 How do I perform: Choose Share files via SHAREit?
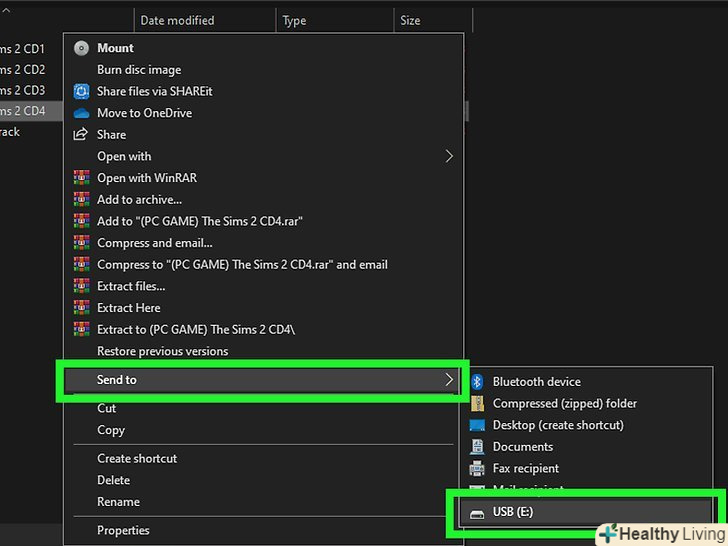point(263,91)
